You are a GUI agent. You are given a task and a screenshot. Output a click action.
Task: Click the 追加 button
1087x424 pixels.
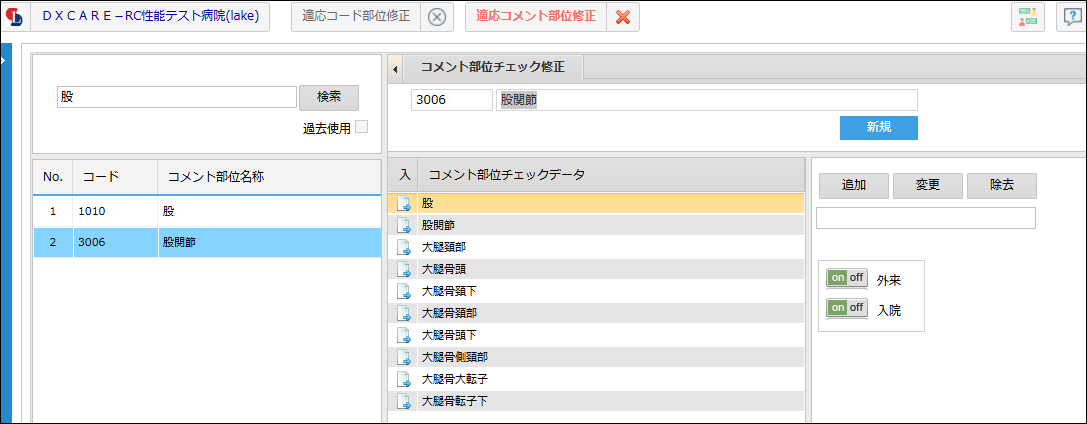pos(854,186)
